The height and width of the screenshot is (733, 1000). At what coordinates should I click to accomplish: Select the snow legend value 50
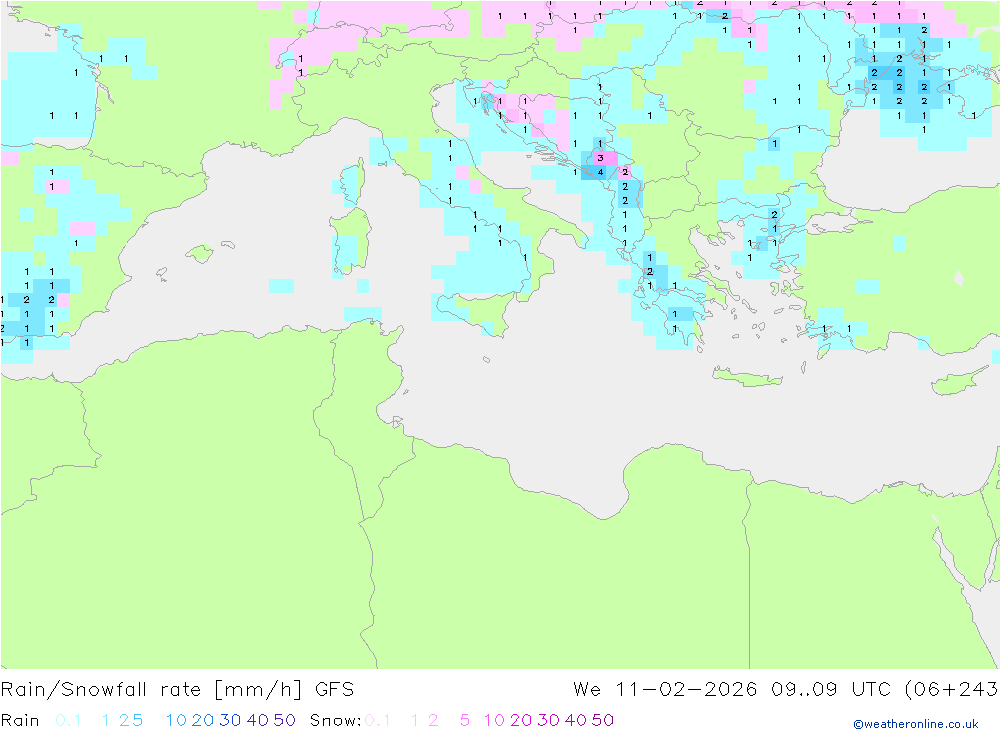pos(603,720)
